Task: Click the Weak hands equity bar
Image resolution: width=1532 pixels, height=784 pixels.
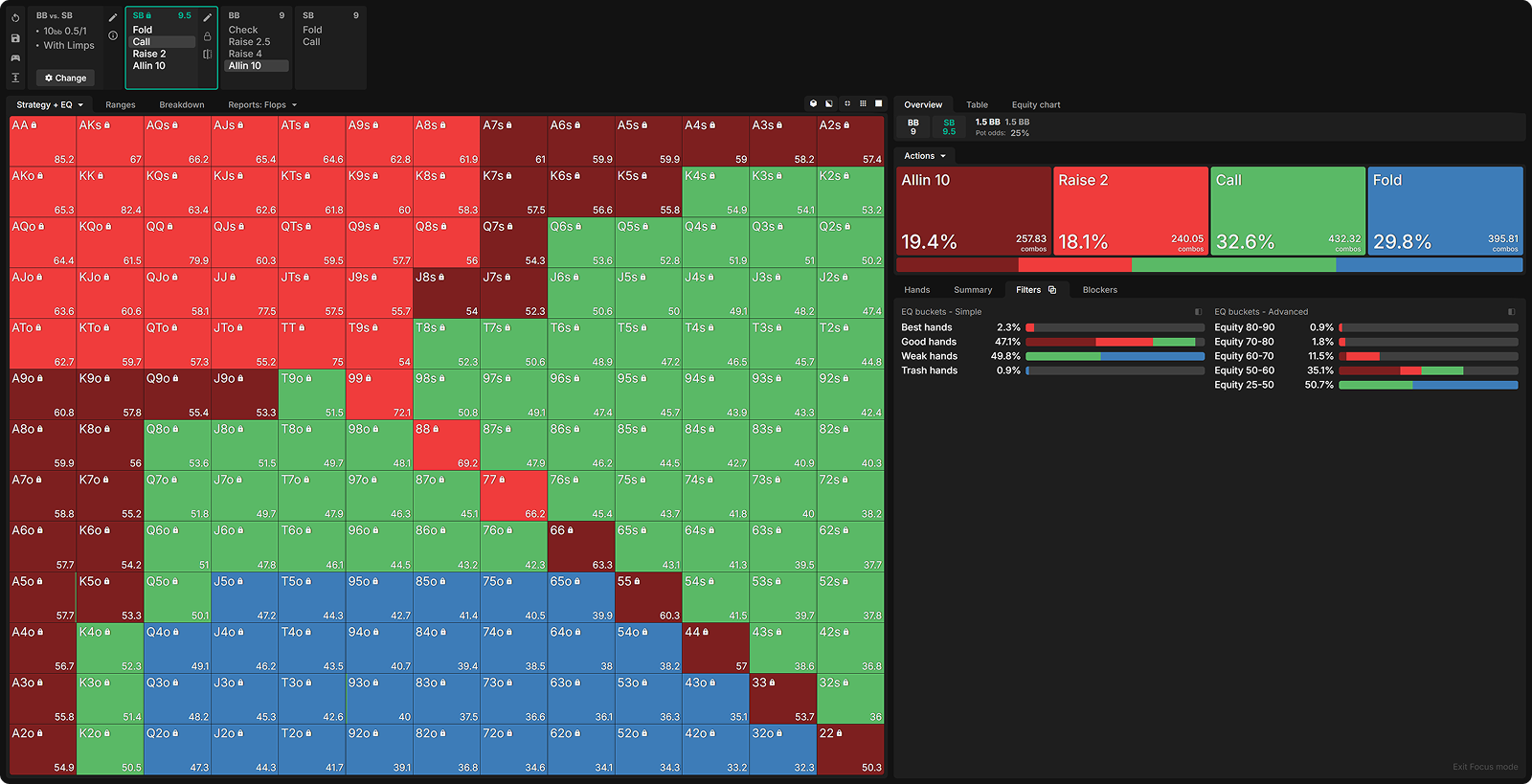Action: coord(1115,356)
